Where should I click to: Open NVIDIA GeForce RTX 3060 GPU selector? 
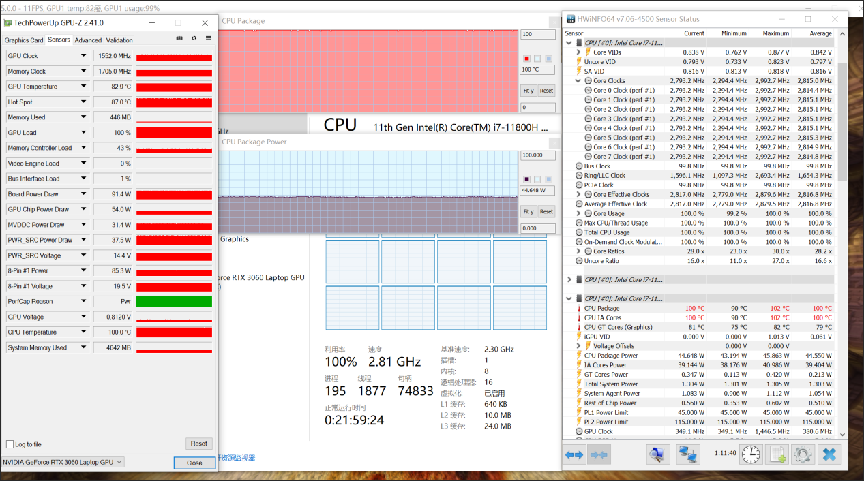tap(64, 462)
